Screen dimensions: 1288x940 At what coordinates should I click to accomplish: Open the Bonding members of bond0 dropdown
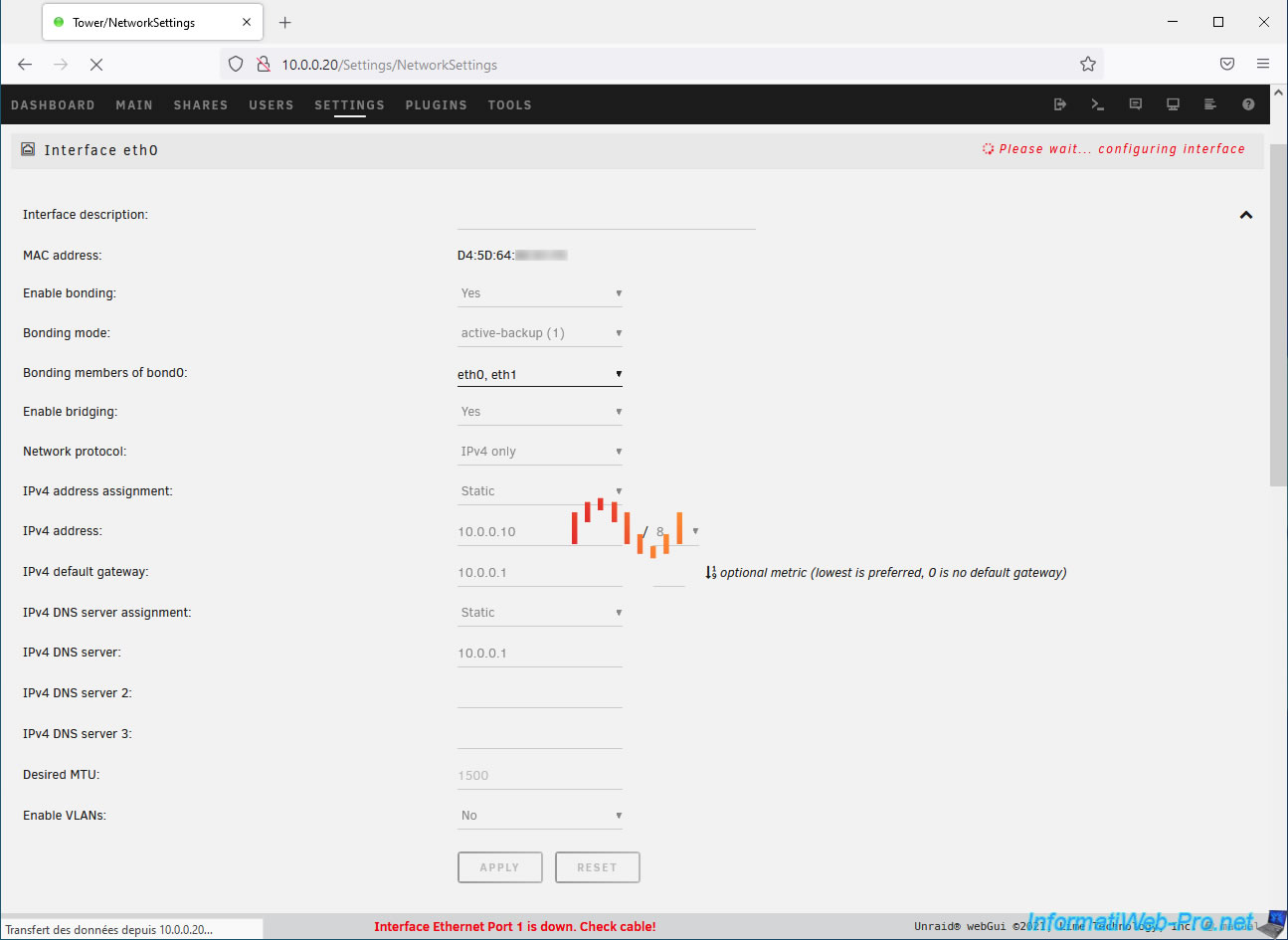(x=539, y=375)
